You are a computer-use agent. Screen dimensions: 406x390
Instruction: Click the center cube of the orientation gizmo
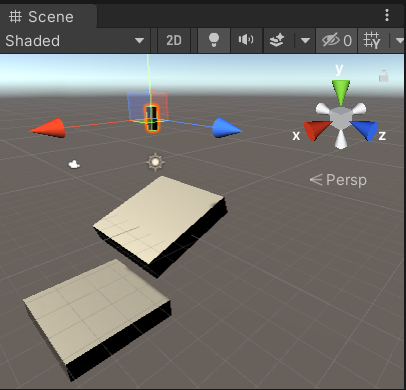tap(341, 118)
